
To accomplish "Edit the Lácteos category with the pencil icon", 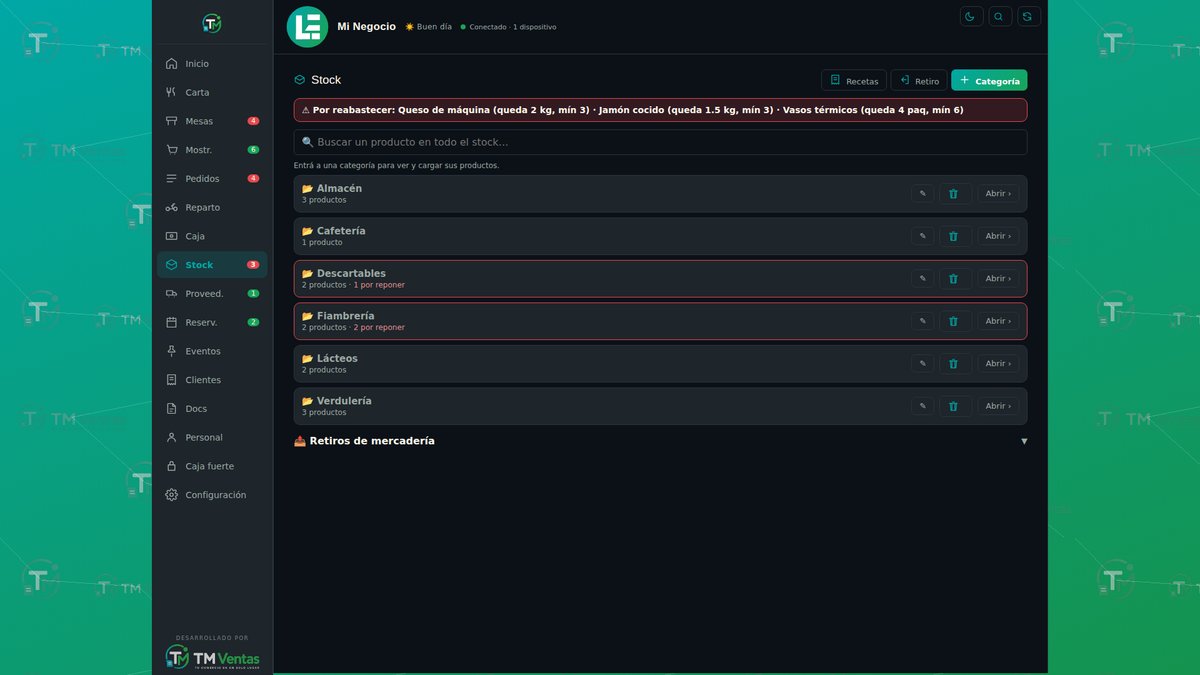I will tap(922, 364).
